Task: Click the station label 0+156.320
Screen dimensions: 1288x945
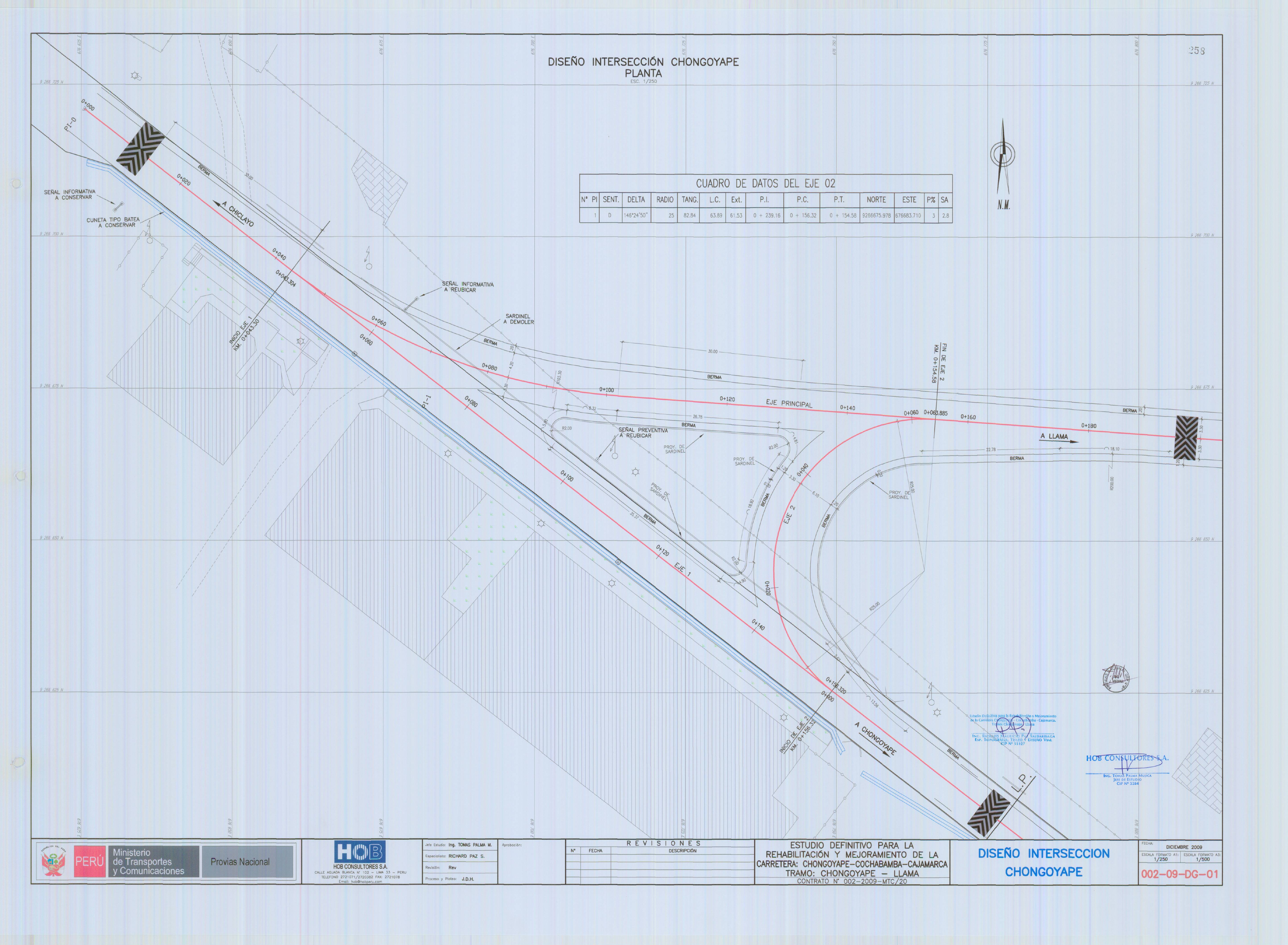Action: [836, 685]
